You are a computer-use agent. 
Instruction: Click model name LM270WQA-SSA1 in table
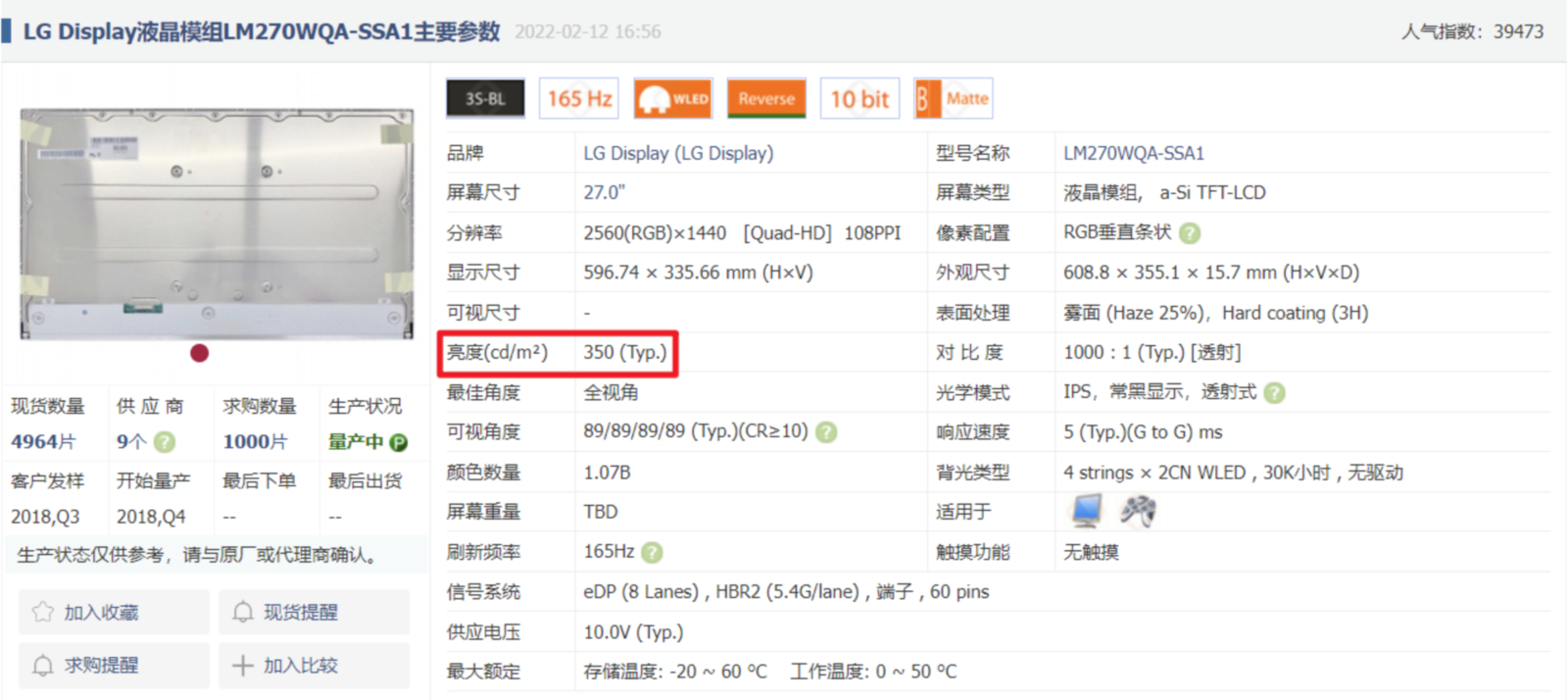click(1134, 153)
